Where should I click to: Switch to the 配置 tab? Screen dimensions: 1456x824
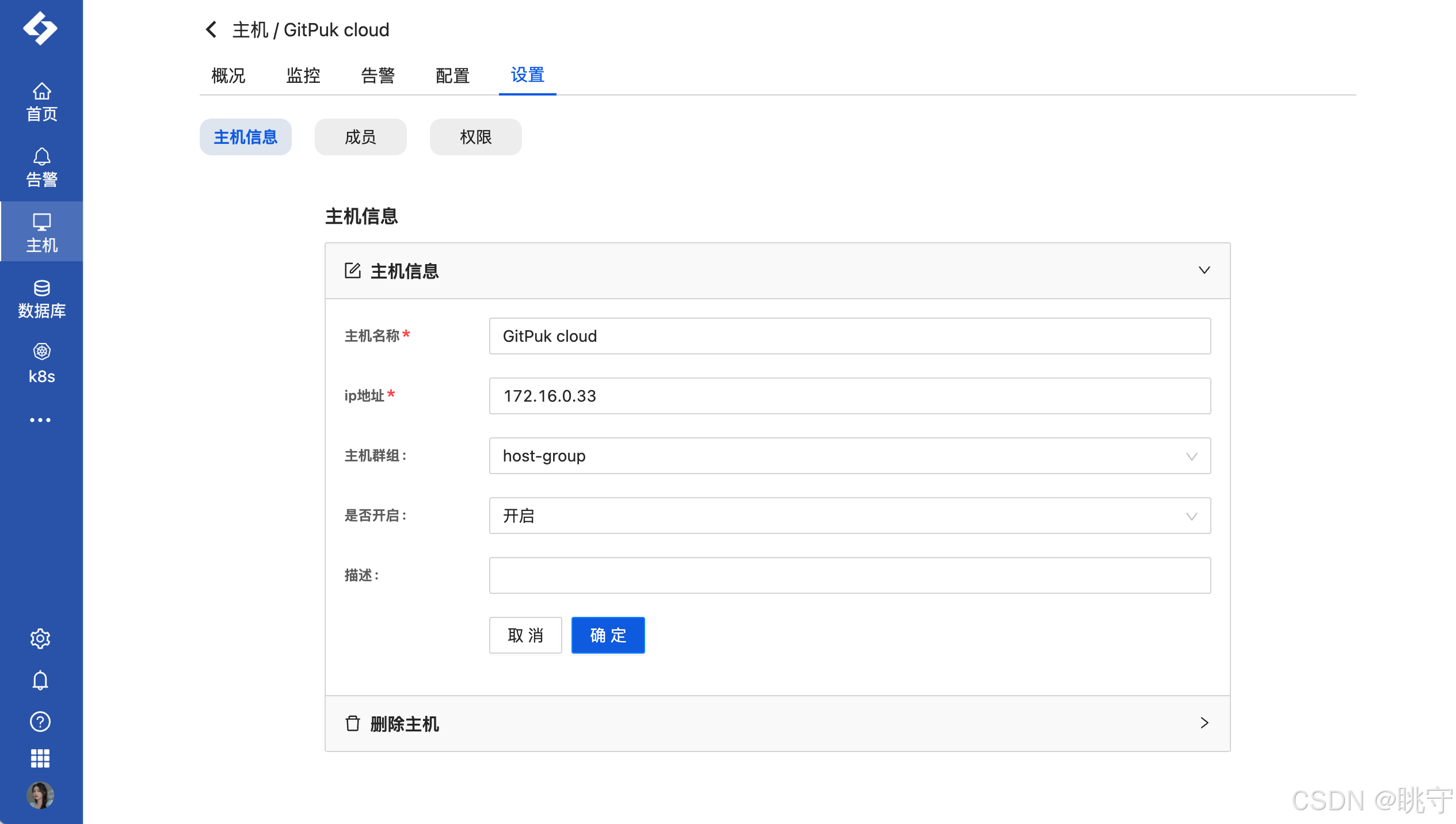pos(453,75)
